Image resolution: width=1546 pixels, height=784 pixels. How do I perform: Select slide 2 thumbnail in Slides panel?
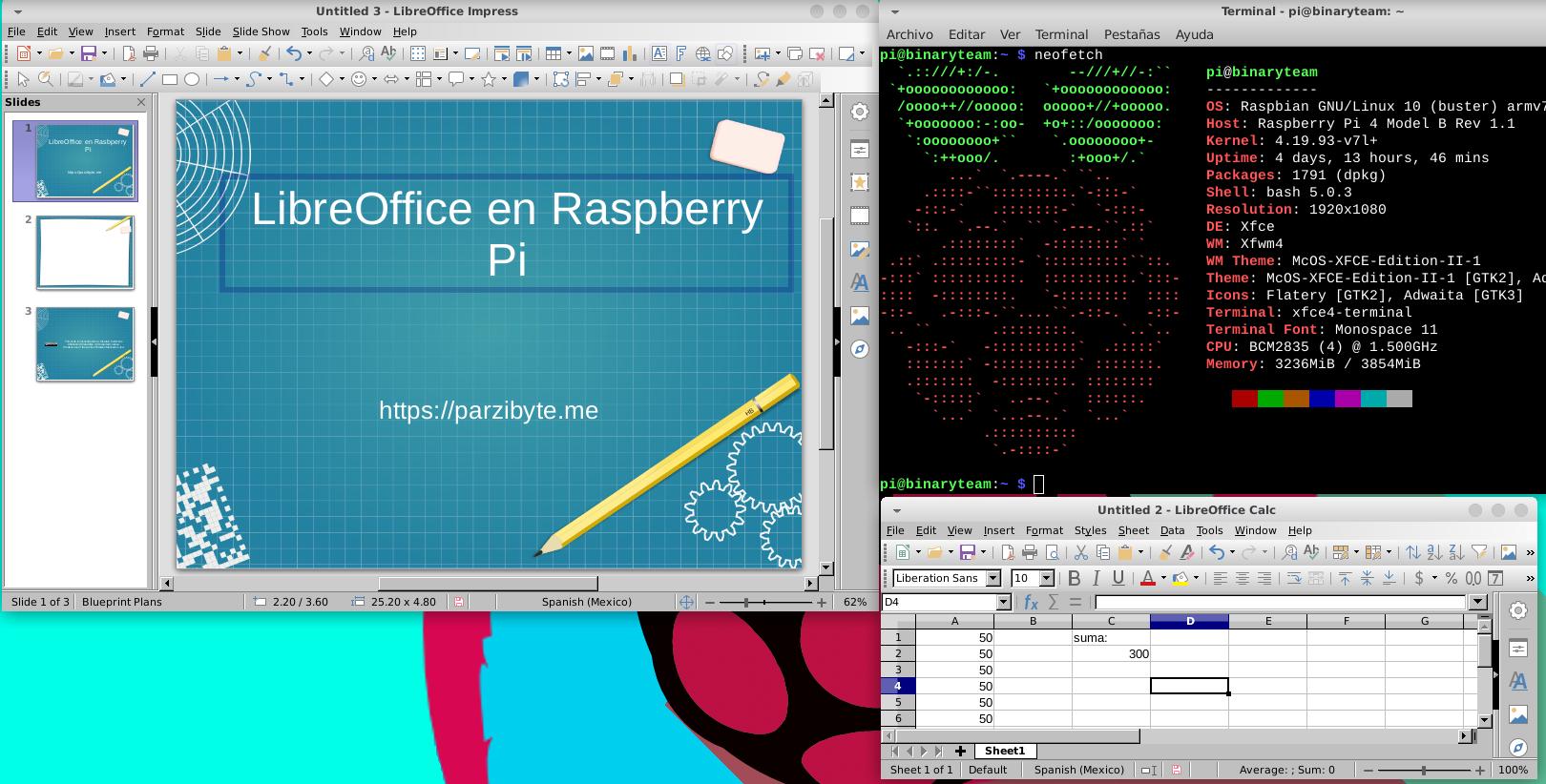coord(85,253)
